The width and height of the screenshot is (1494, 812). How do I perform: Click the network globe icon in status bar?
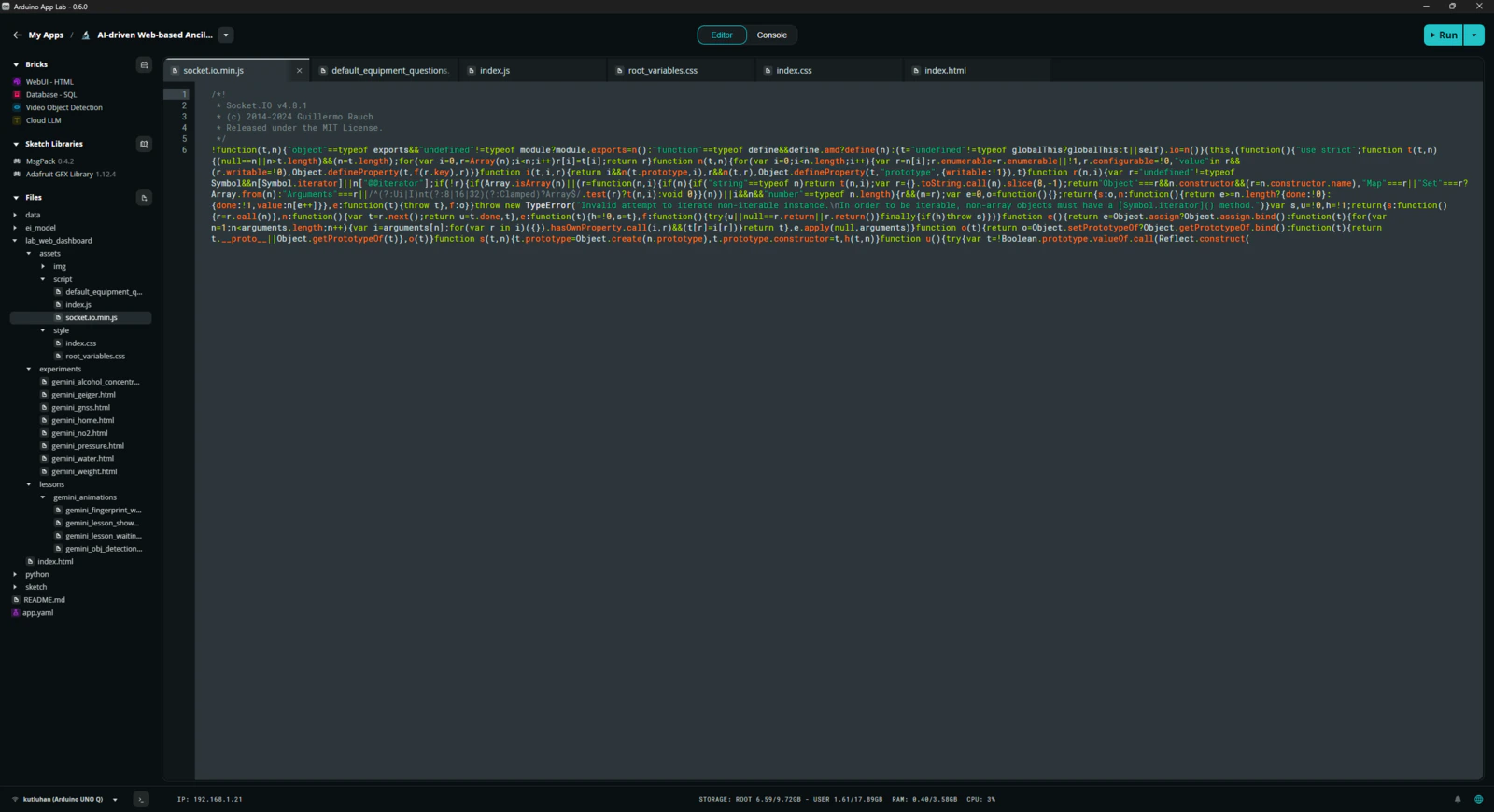(1478, 800)
